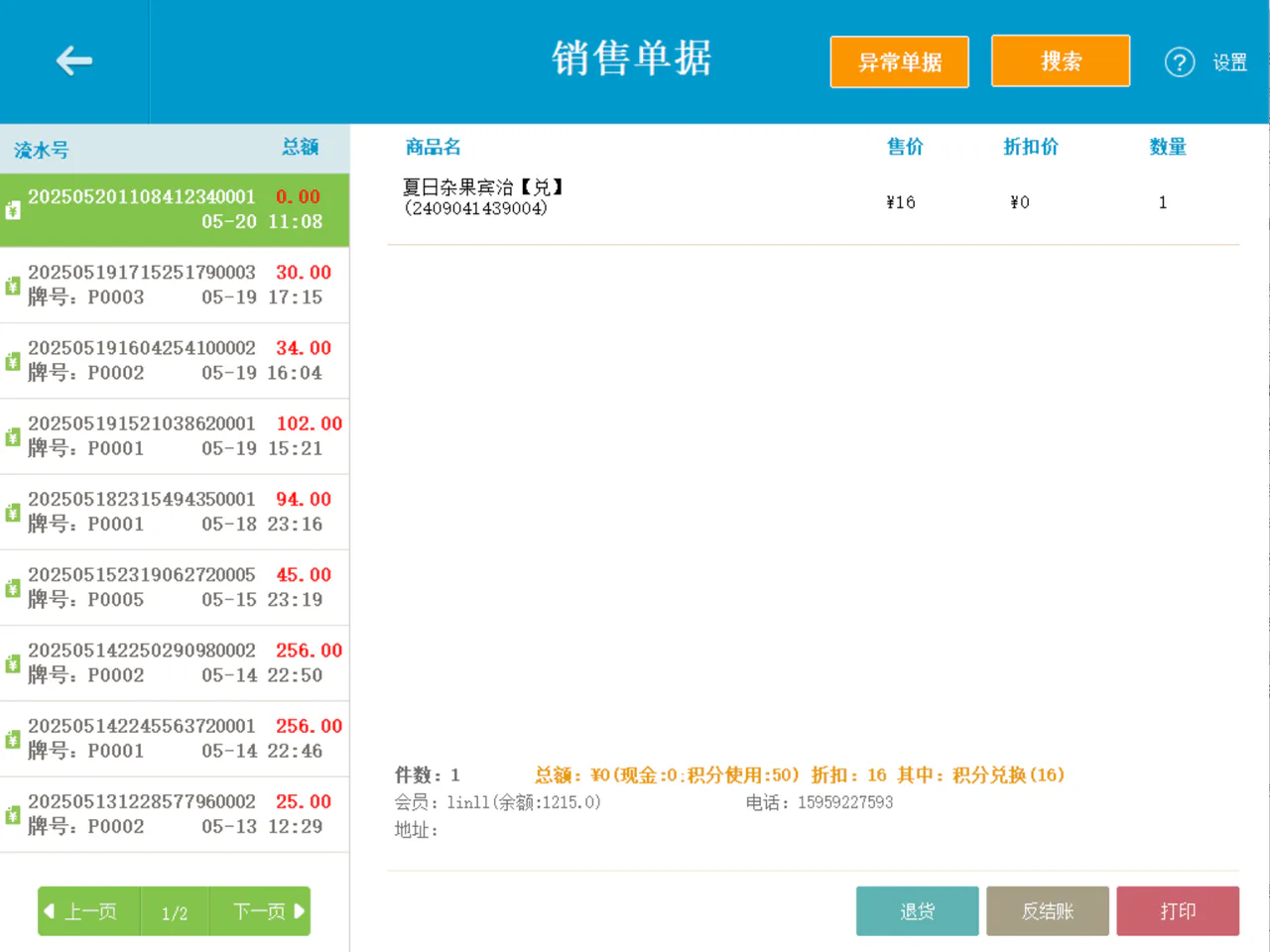Select the 256.00 order at 05-14 22:46
The height and width of the screenshot is (952, 1270).
click(175, 739)
